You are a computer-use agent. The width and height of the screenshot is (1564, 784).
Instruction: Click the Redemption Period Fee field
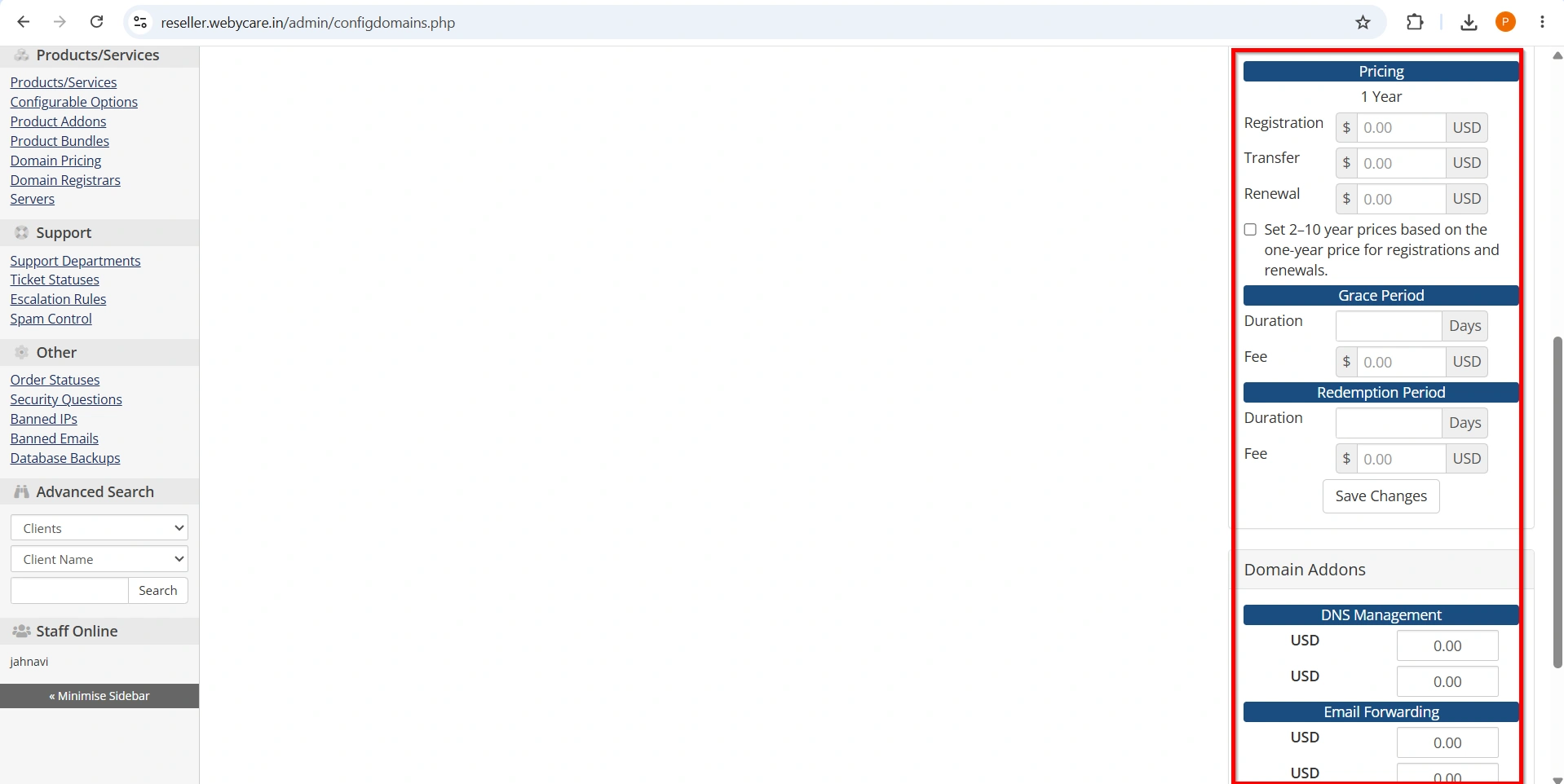(x=1401, y=459)
